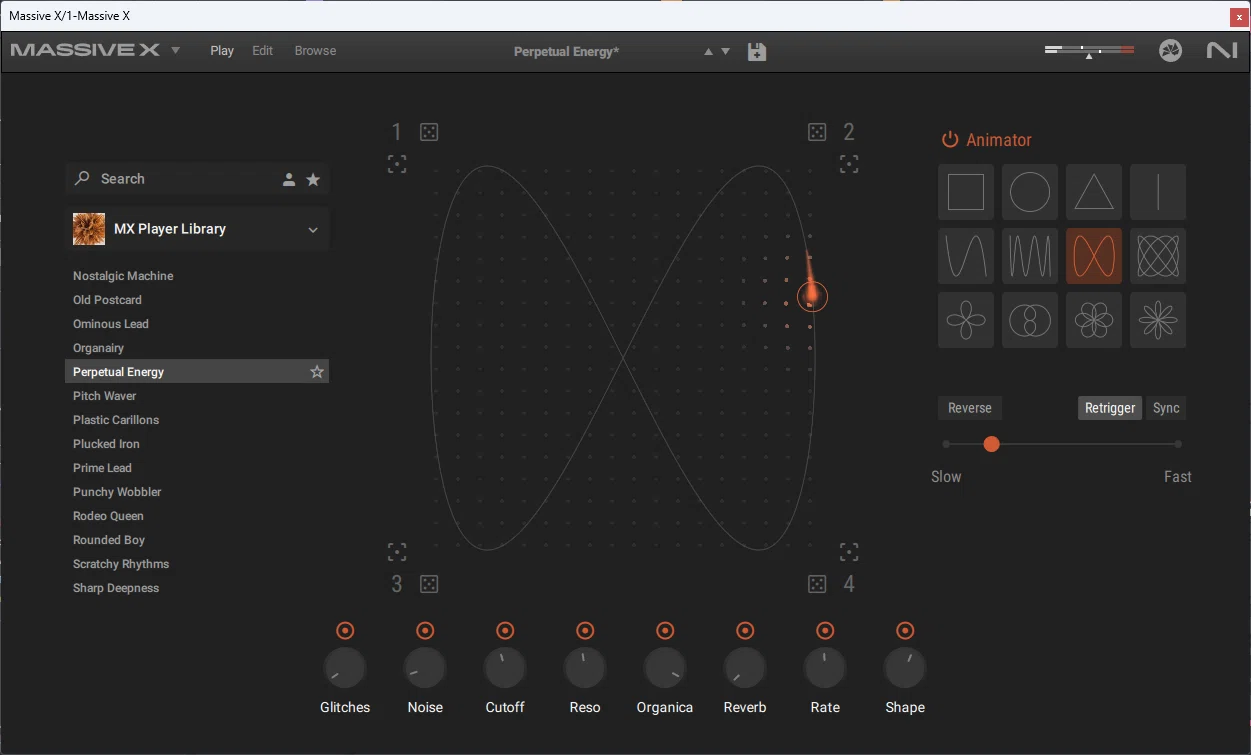Load the previous preset with up arrow
Viewport: 1251px width, 755px height.
point(709,51)
